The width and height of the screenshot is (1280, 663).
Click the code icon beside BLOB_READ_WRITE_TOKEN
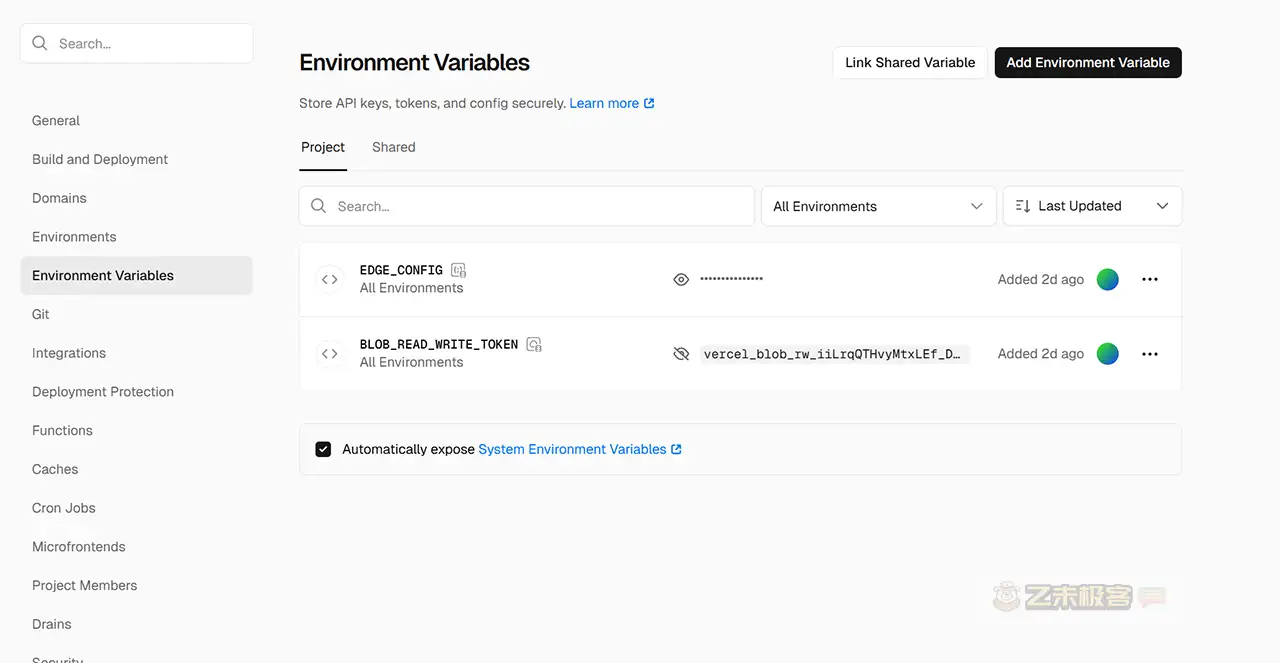[x=329, y=354]
